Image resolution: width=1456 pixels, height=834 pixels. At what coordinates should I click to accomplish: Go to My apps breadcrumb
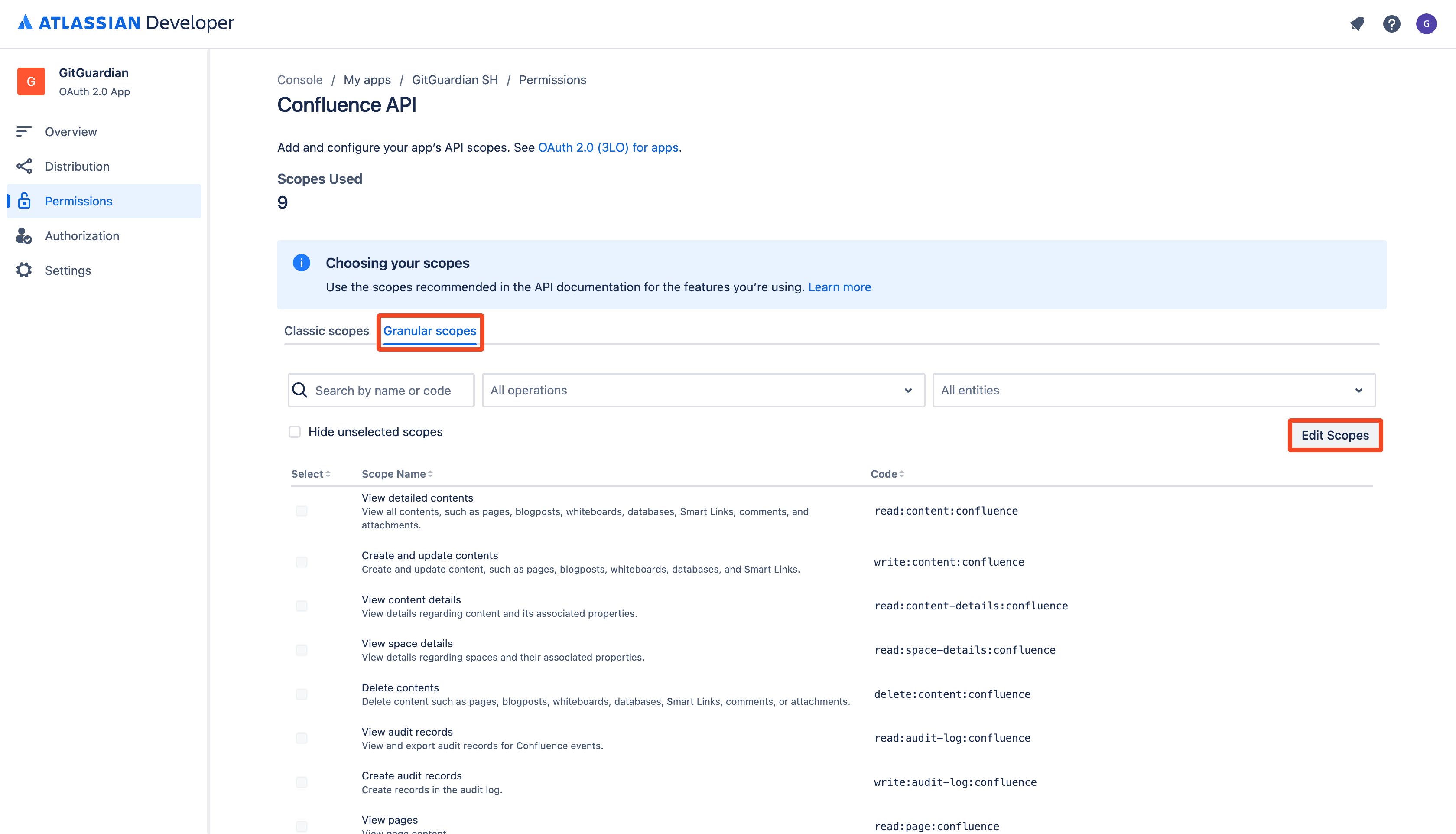[x=367, y=80]
